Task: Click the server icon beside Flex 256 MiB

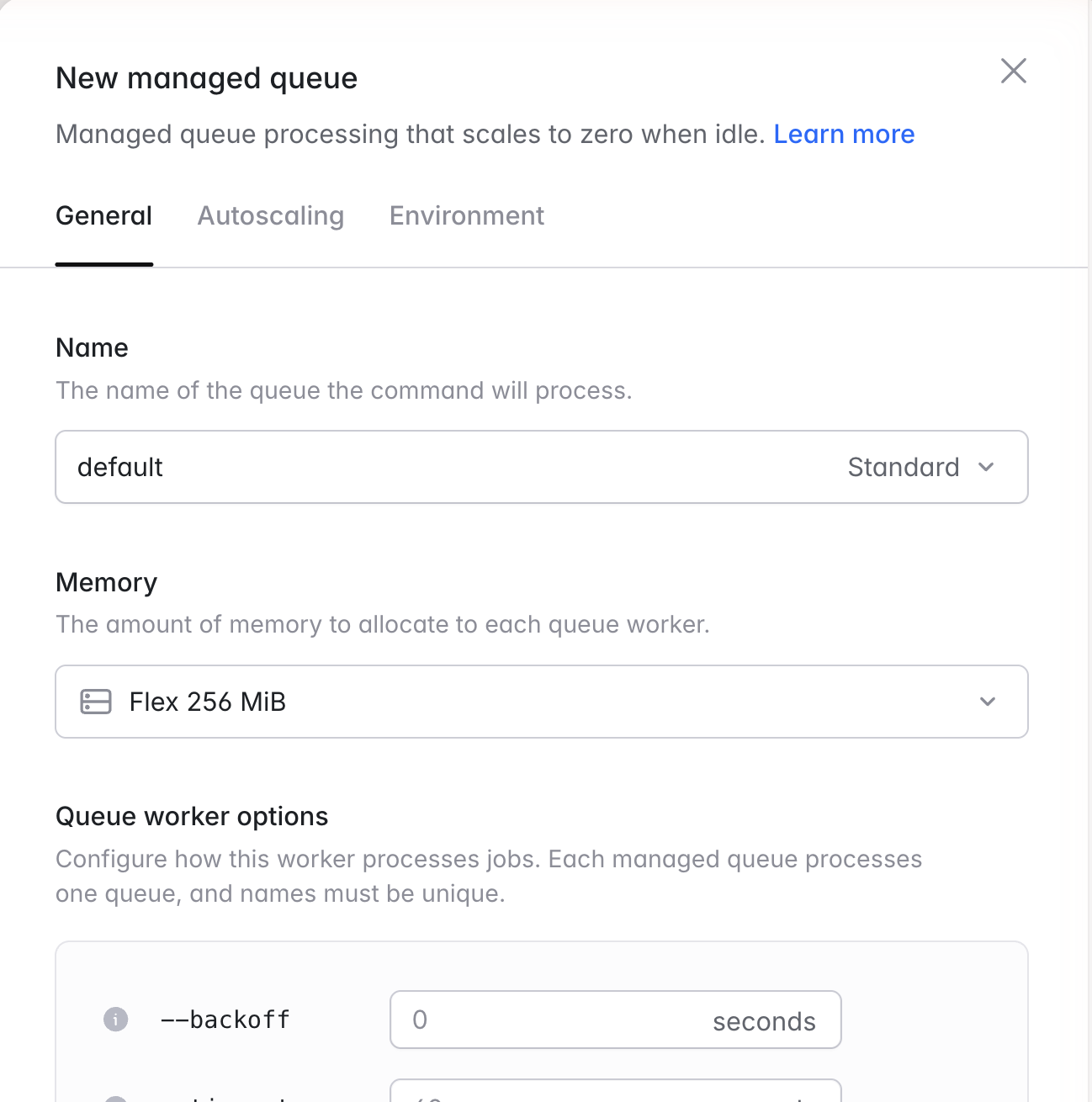Action: point(96,702)
